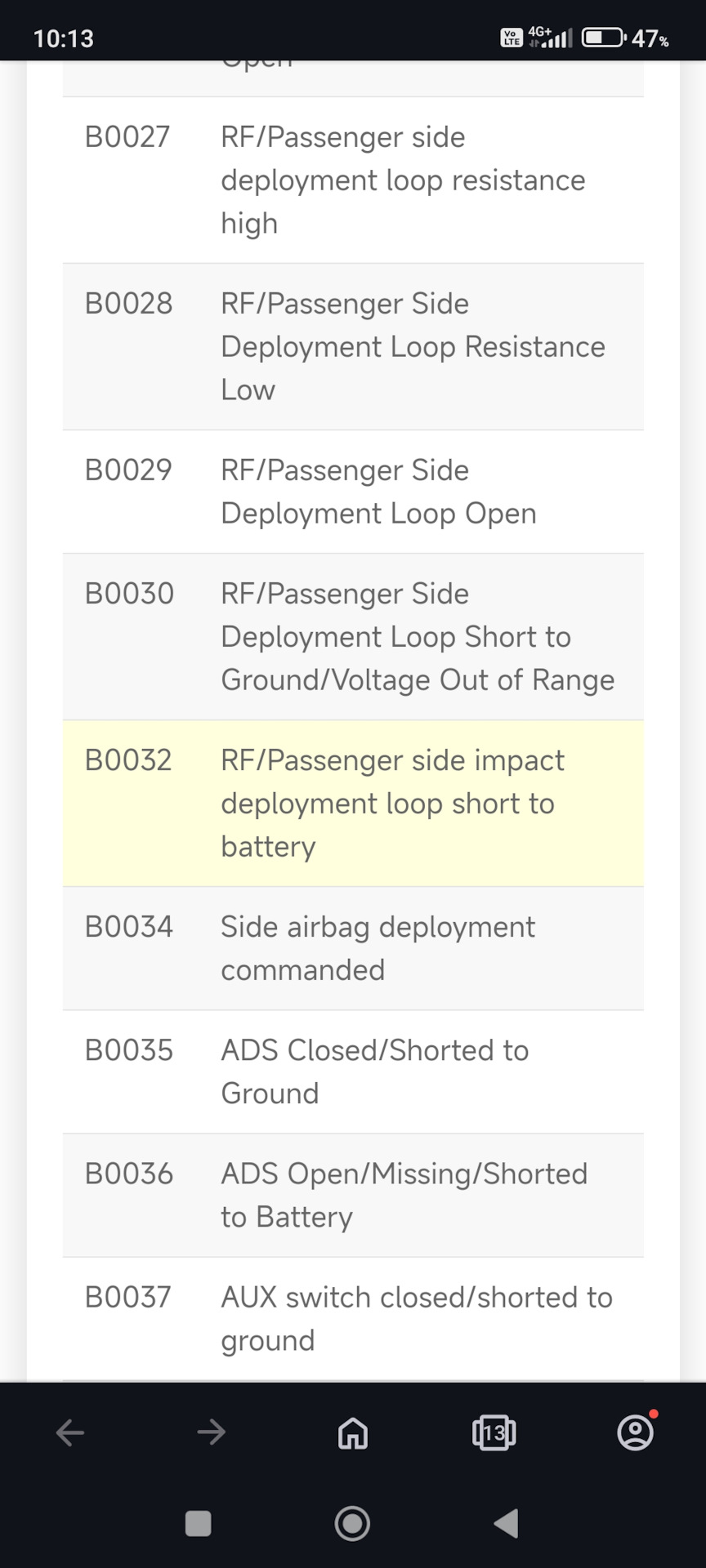706x1568 pixels.
Task: Tap the browser forward arrow
Action: [212, 1432]
